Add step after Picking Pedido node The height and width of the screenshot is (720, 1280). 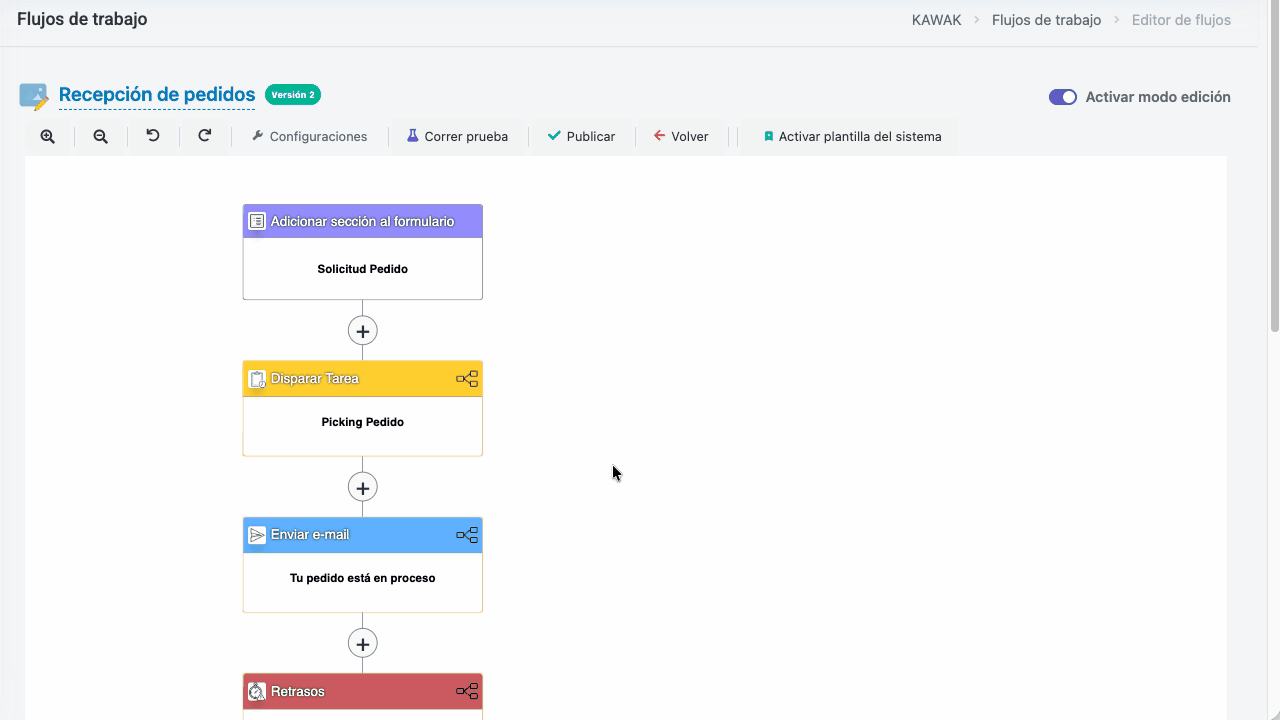pos(362,487)
